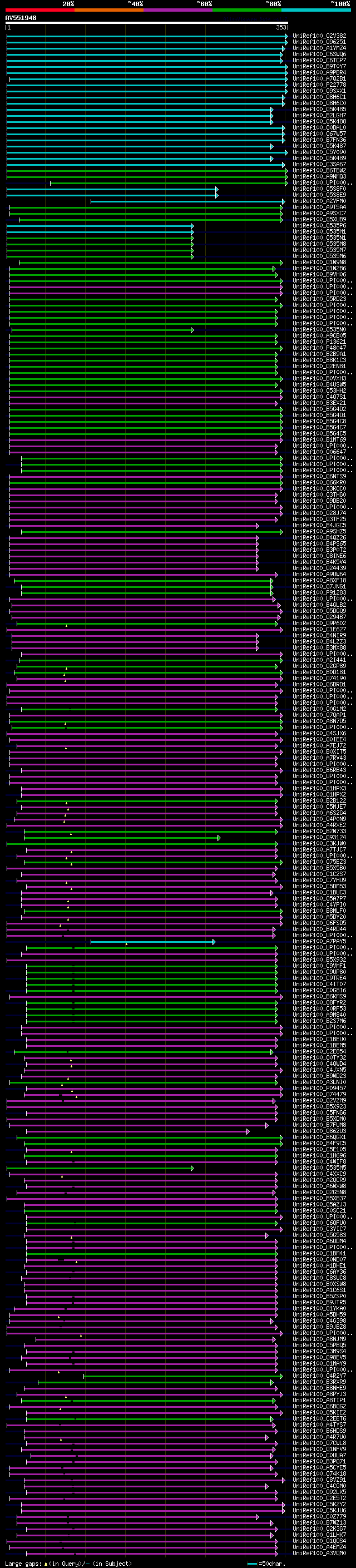Click the white query sequence bar

tap(147, 23)
